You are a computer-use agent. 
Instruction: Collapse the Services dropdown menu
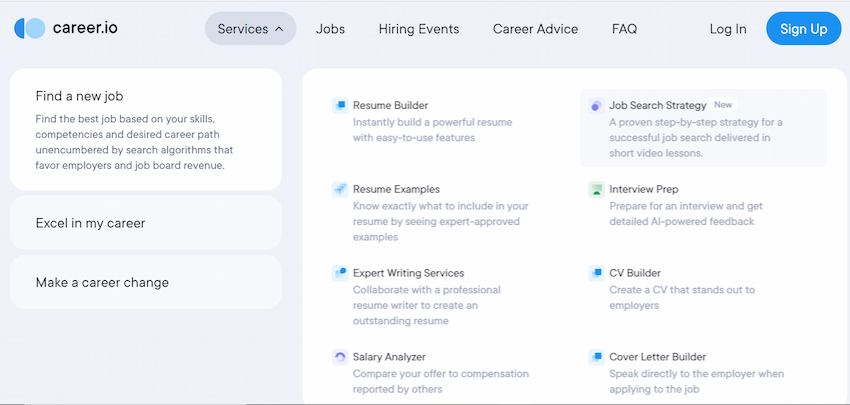[x=250, y=29]
